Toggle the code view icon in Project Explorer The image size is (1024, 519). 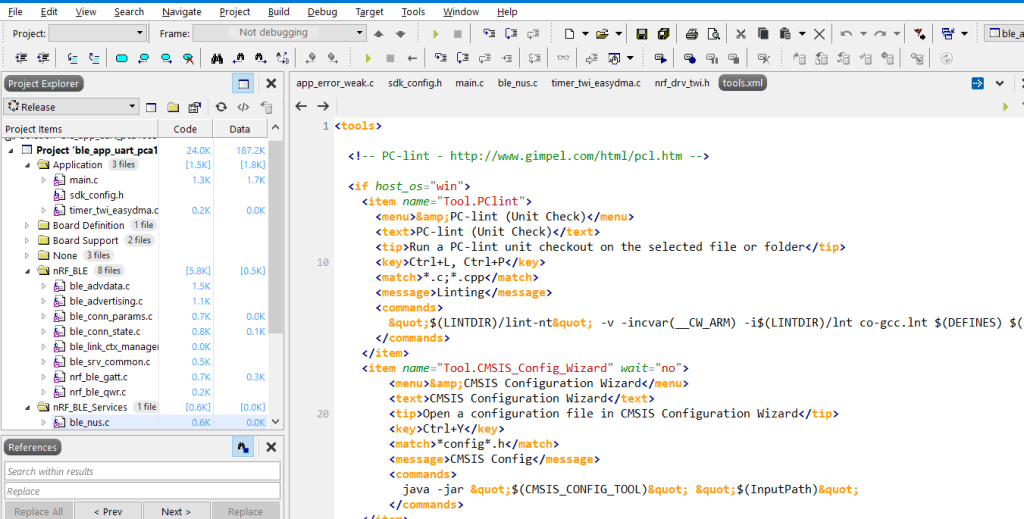[243, 107]
